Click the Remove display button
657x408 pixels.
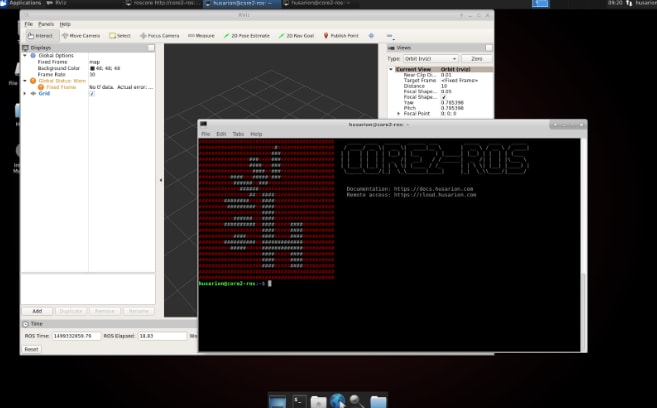point(105,311)
